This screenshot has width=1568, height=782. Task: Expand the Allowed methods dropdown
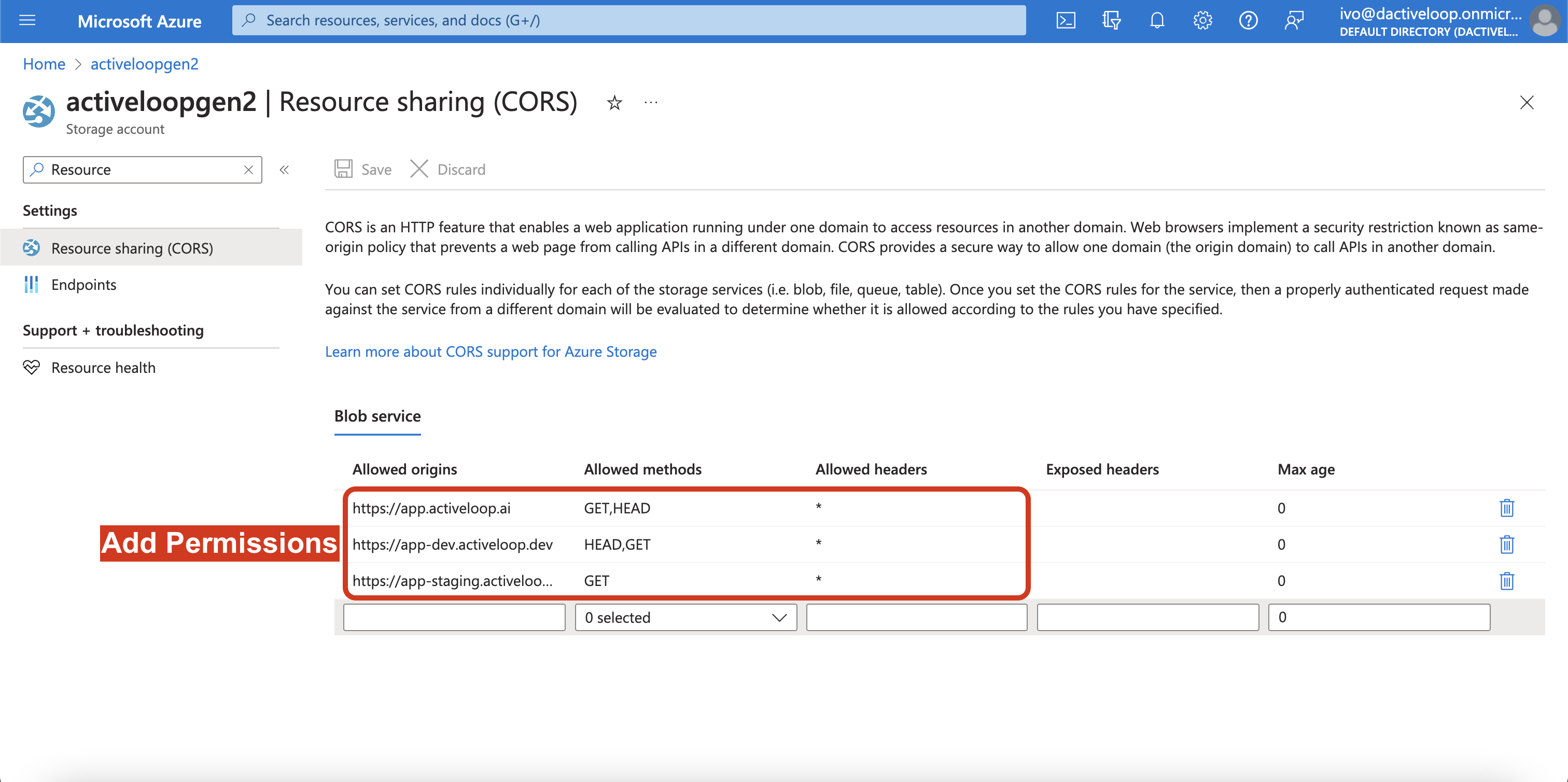tap(685, 618)
